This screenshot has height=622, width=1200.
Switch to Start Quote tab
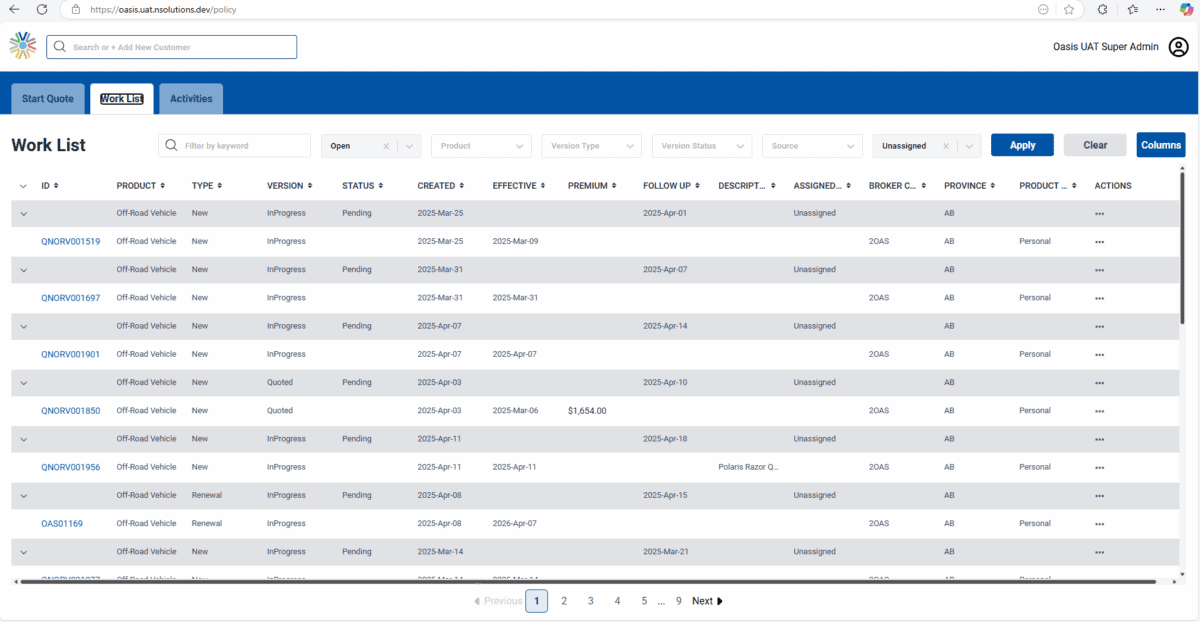(x=48, y=99)
